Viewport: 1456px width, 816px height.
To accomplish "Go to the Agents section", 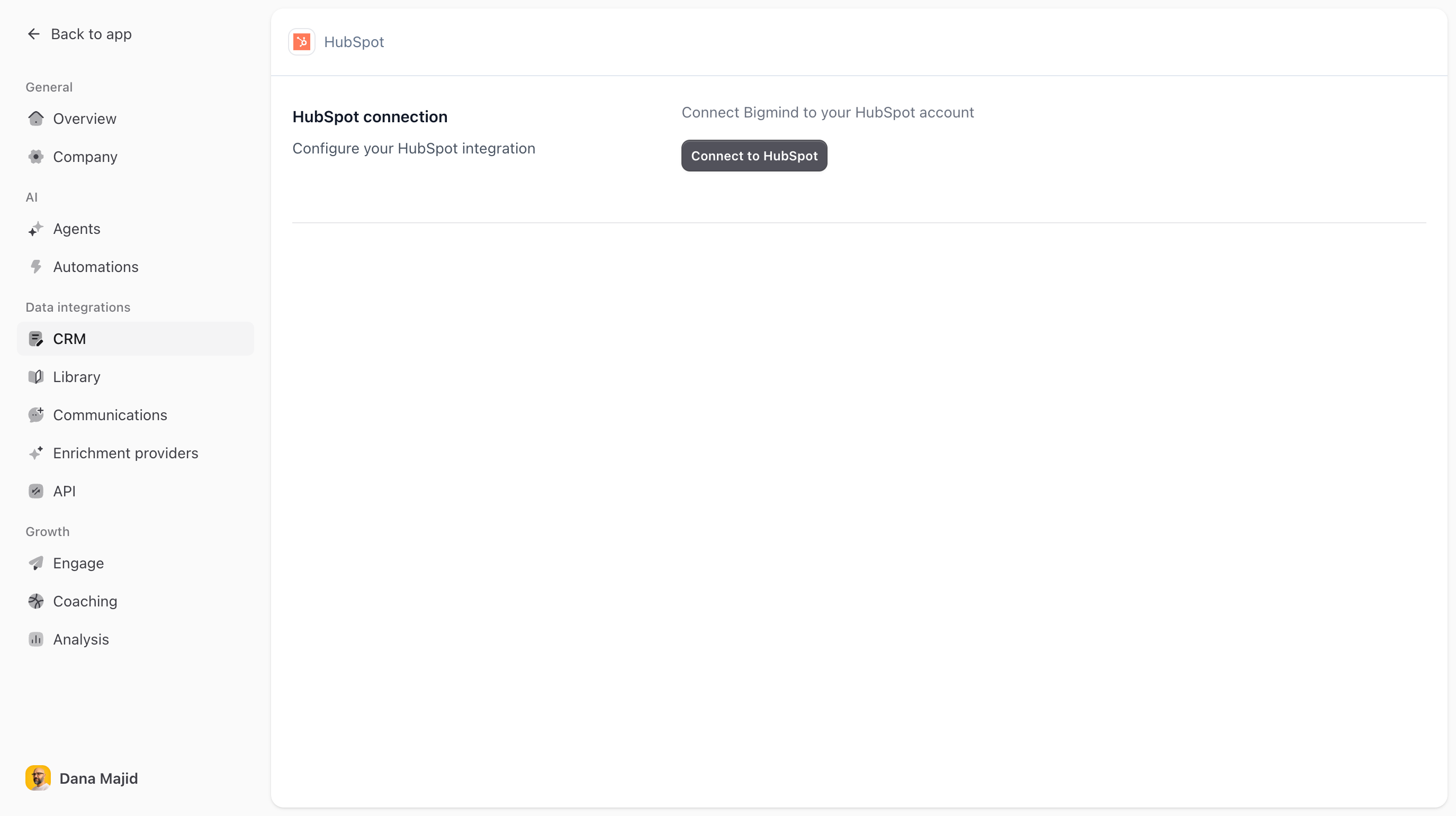I will coord(136,229).
